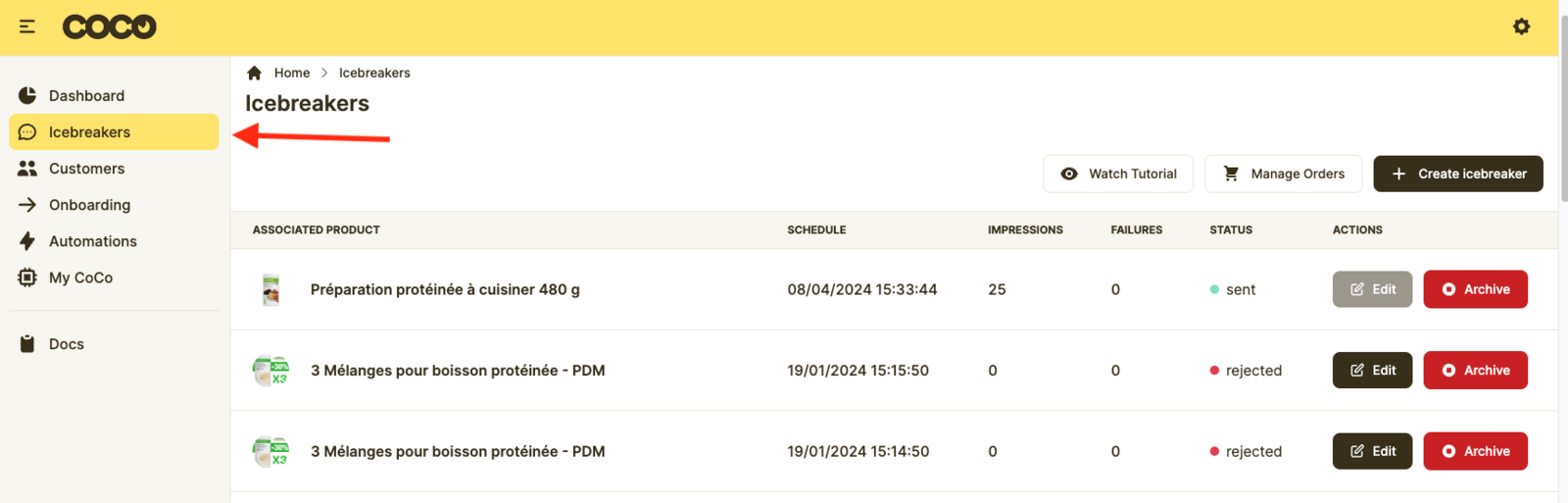Open Dashboard from the sidebar
The height and width of the screenshot is (503, 1568).
86,96
